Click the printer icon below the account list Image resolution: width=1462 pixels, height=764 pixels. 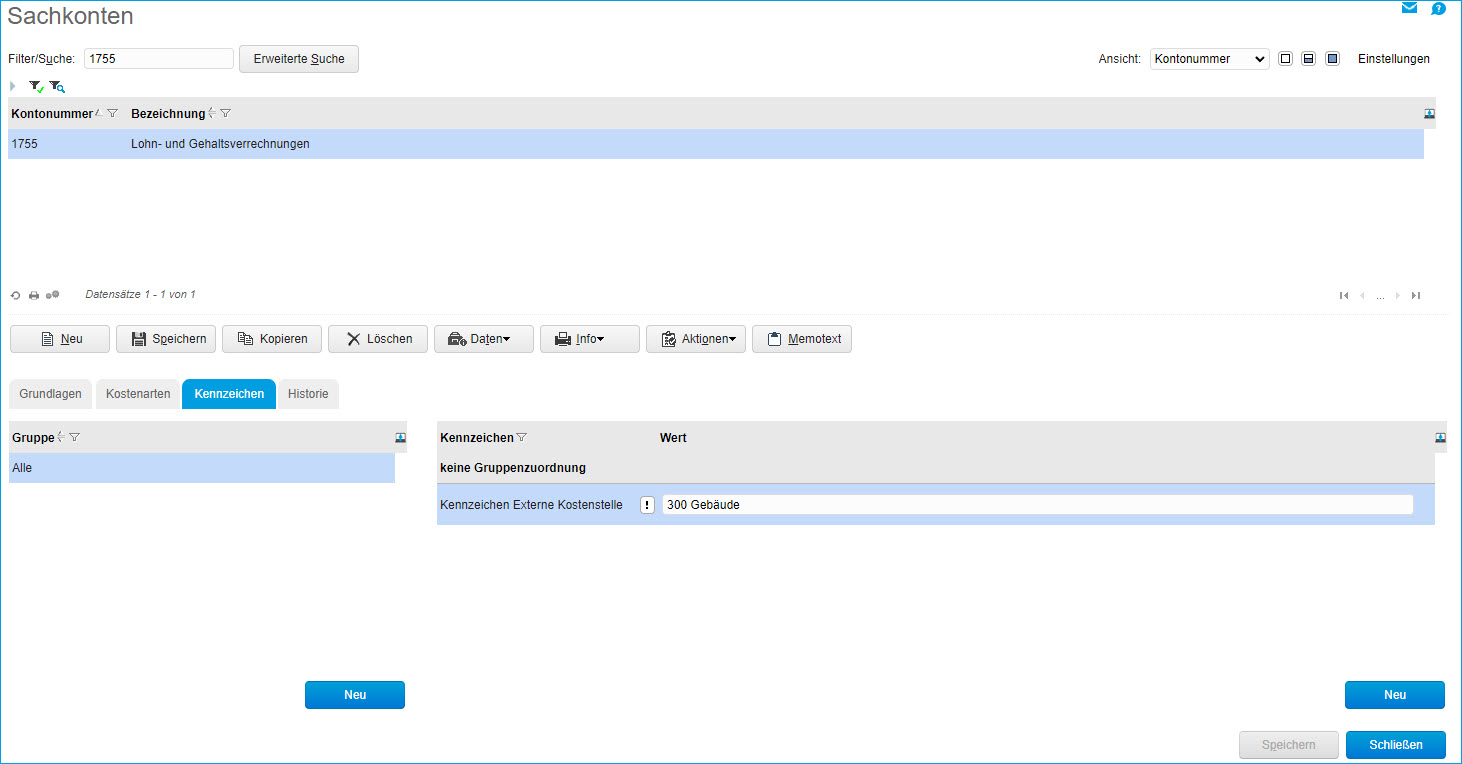34,295
